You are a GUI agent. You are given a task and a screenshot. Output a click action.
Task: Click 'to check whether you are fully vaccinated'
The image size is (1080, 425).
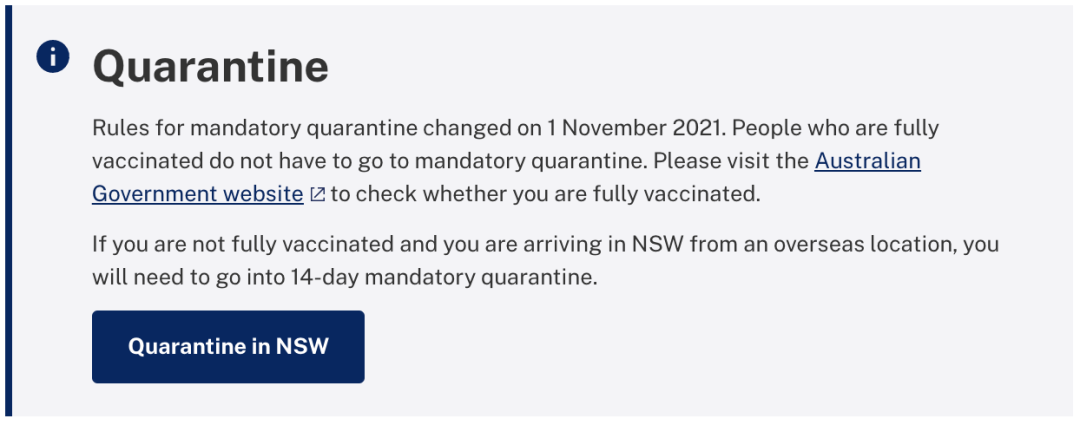[x=545, y=194]
